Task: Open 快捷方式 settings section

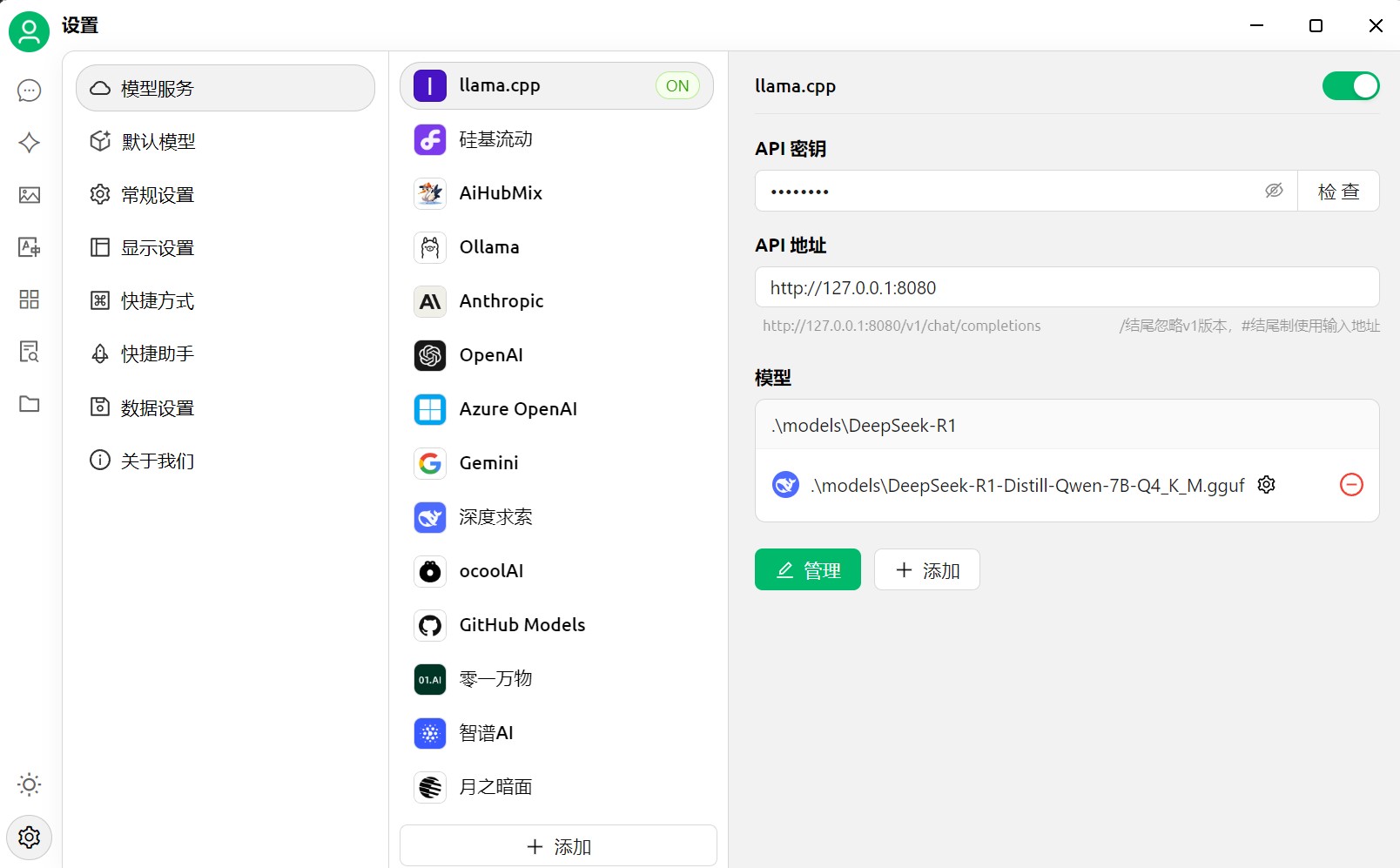Action: coord(225,301)
